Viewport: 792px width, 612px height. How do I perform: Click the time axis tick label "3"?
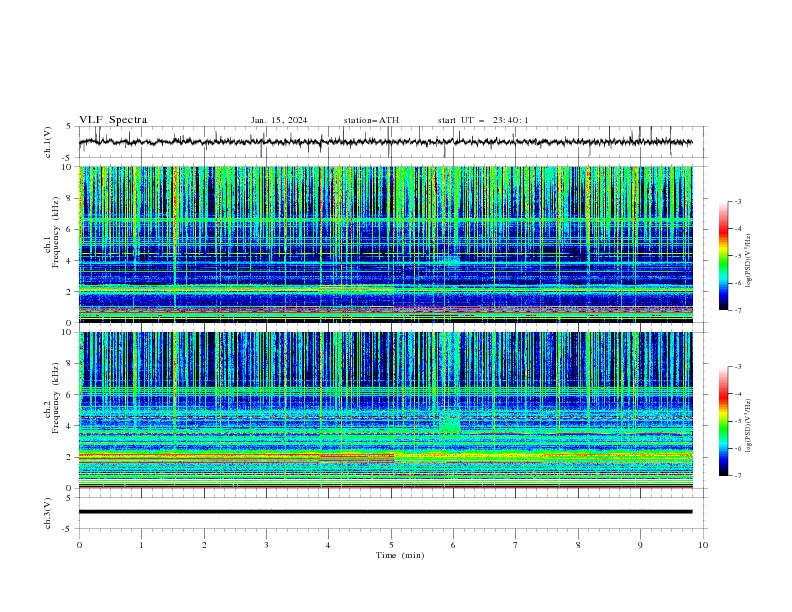coord(266,545)
